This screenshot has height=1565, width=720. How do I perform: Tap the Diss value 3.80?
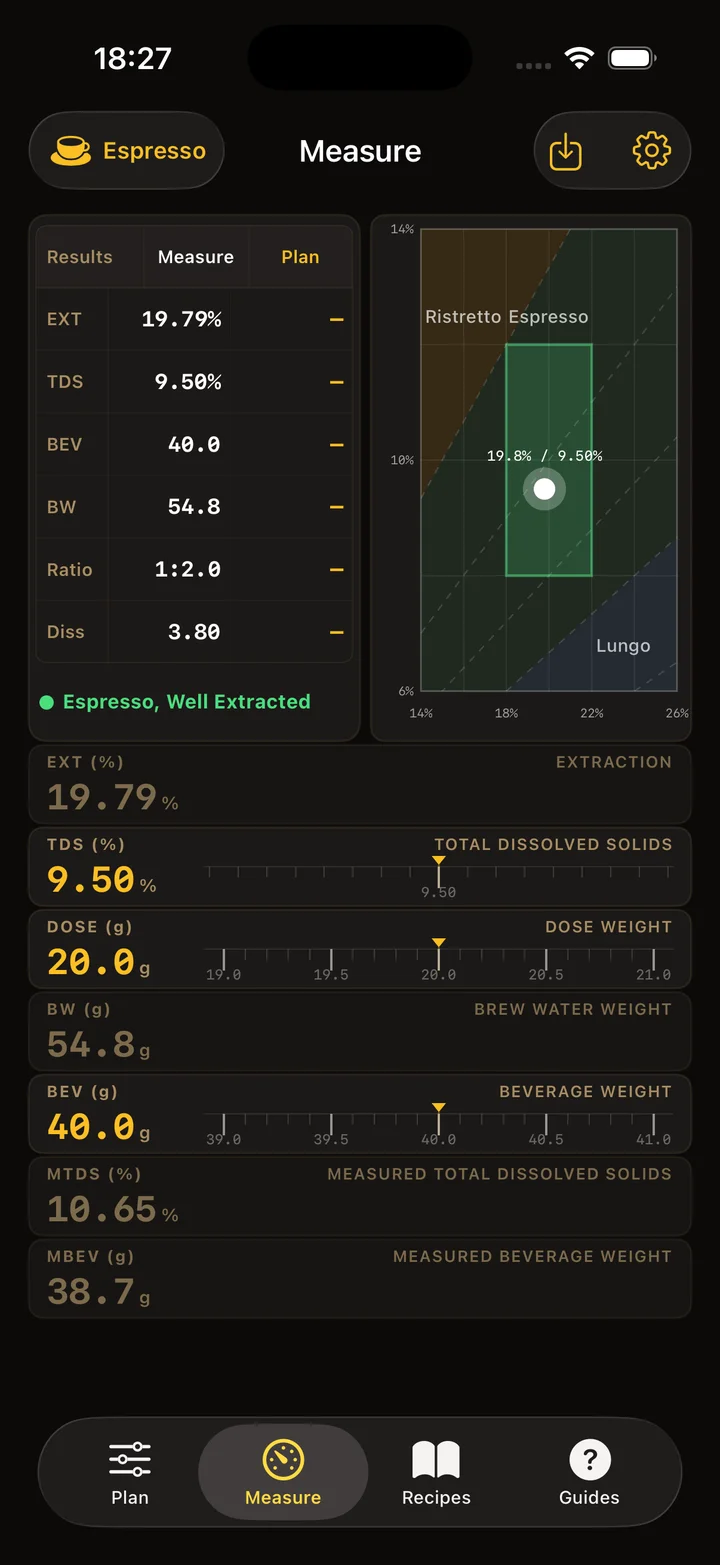tap(194, 632)
